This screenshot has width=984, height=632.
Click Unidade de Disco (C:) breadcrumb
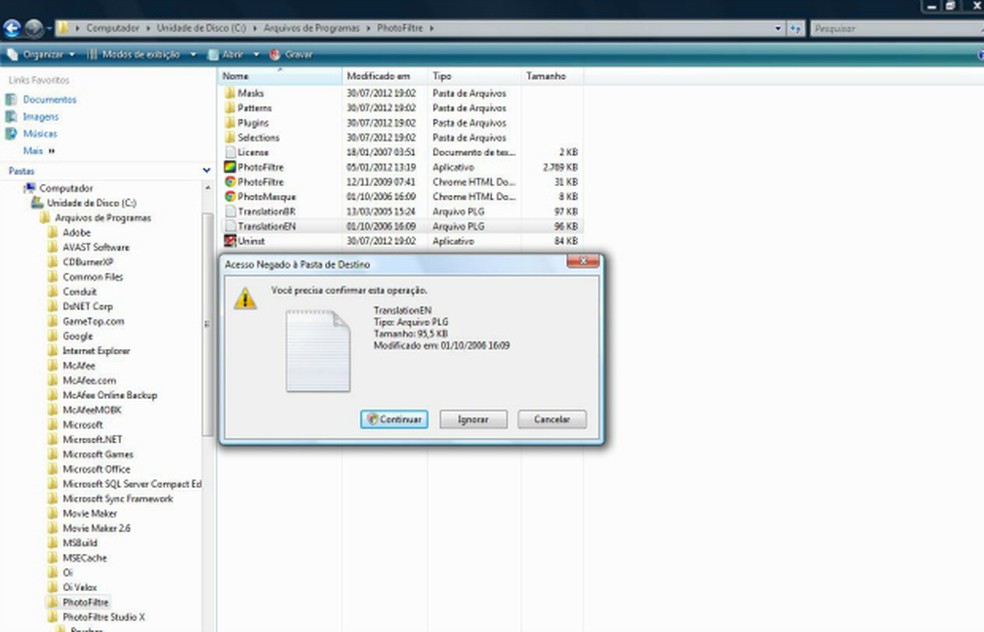201,28
